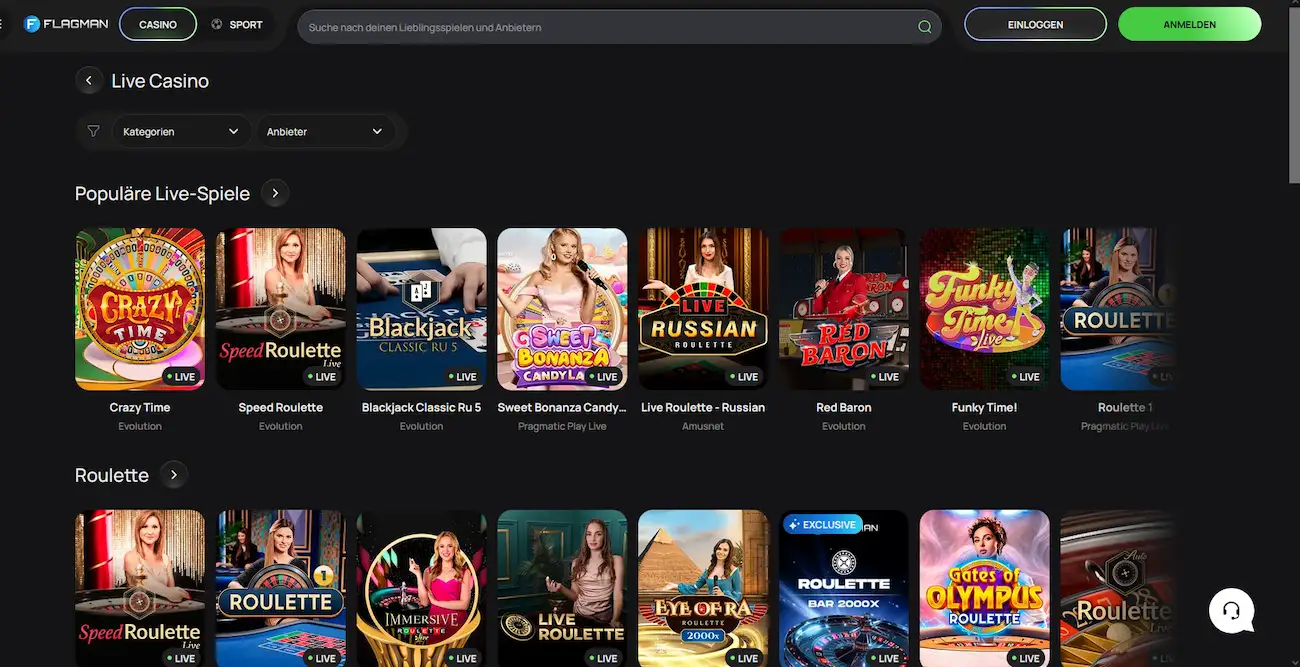
Task: Click the Flagman logo
Action: [65, 24]
